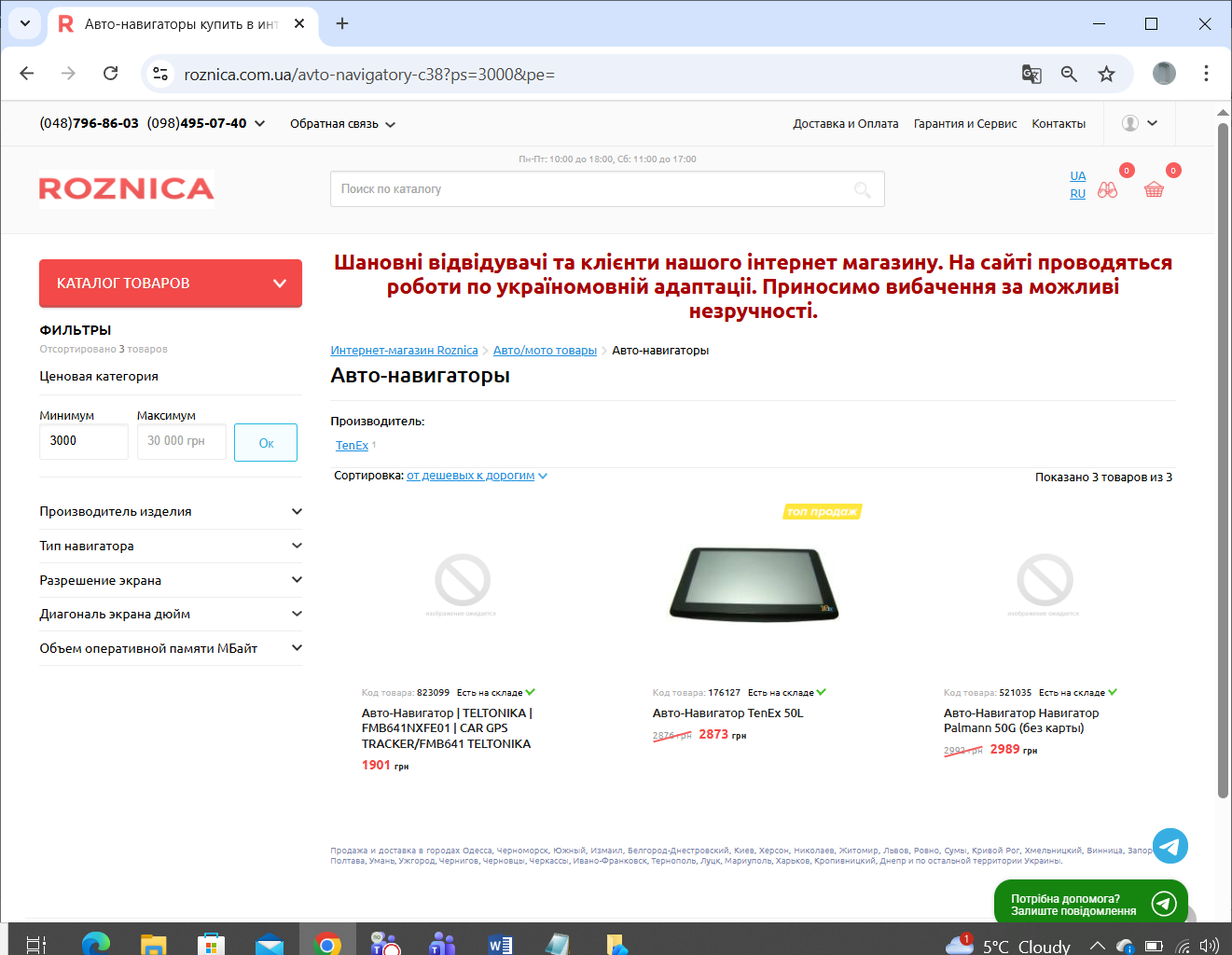Screen dimensions: 1232x955
Task: Open the TenEx 50L navigator thumbnail
Action: coord(754,584)
